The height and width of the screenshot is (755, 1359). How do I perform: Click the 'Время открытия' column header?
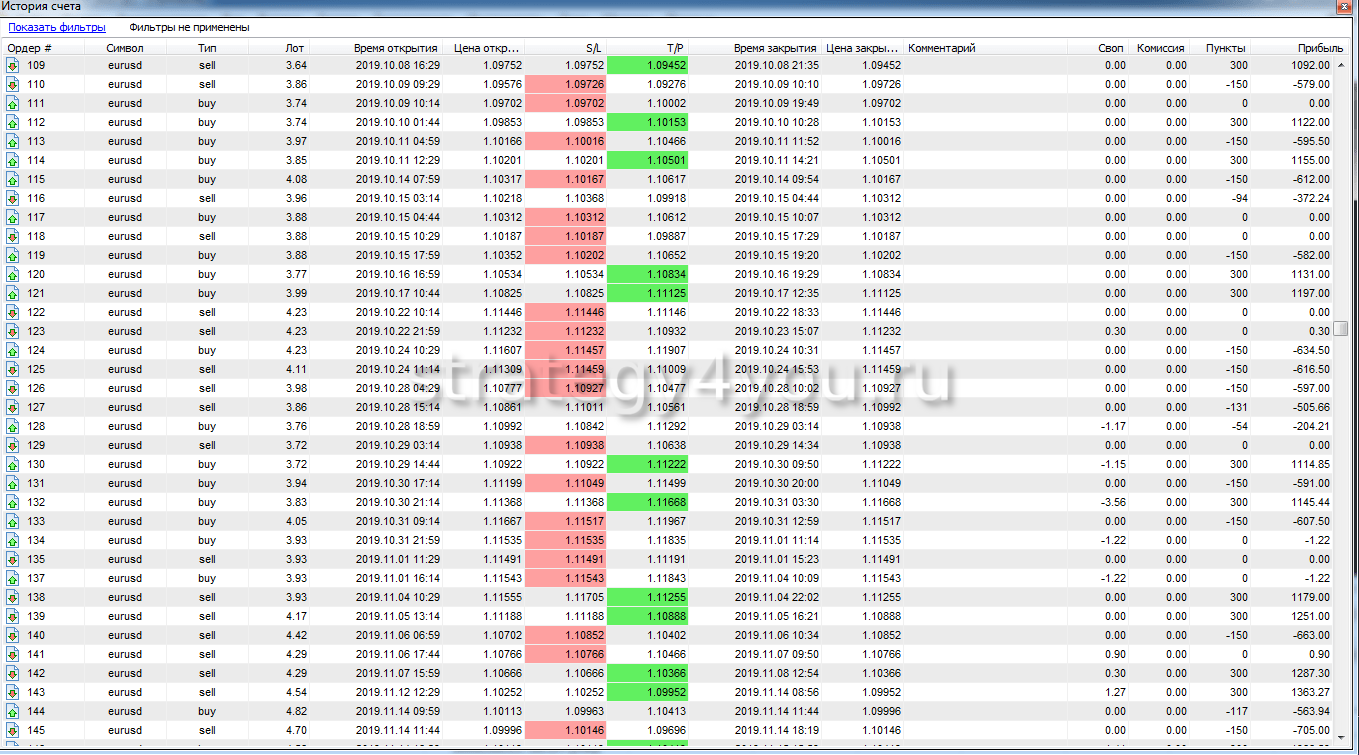(x=395, y=48)
